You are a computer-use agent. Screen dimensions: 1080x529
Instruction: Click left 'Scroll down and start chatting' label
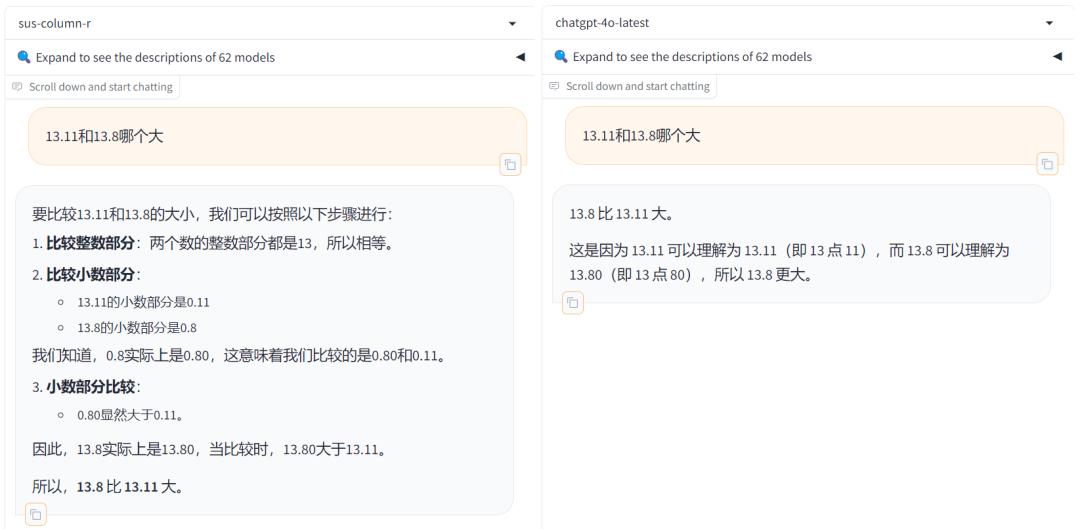100,87
